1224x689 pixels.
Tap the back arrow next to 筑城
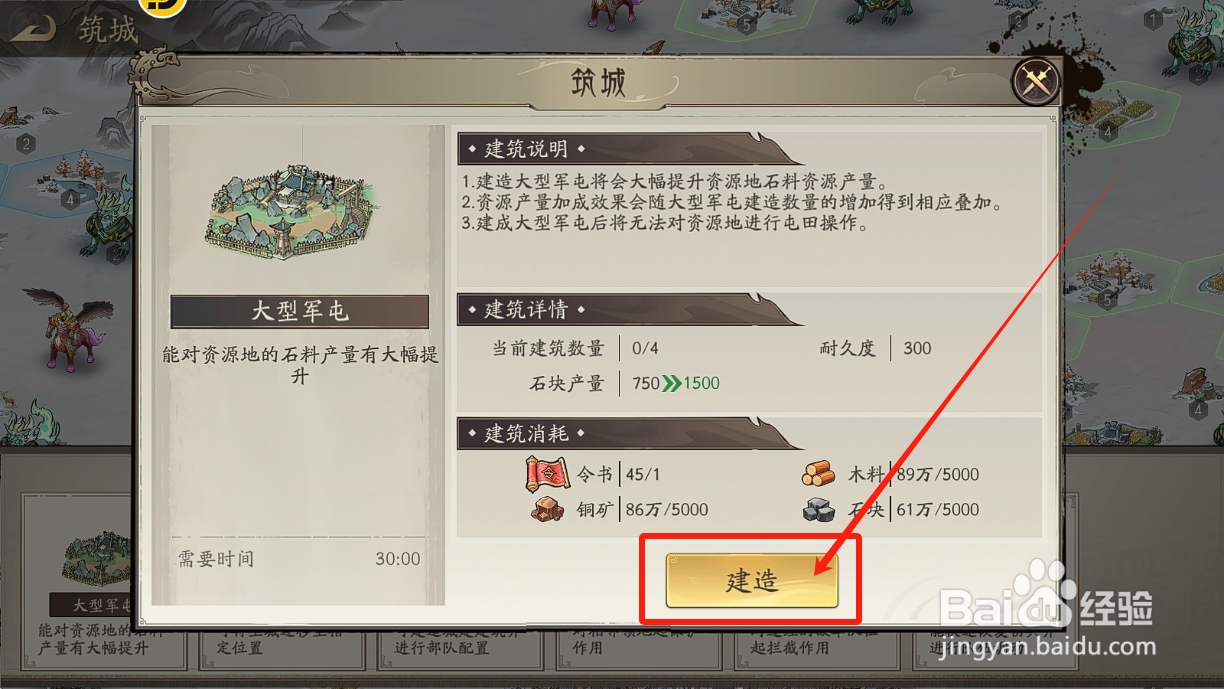coord(32,29)
